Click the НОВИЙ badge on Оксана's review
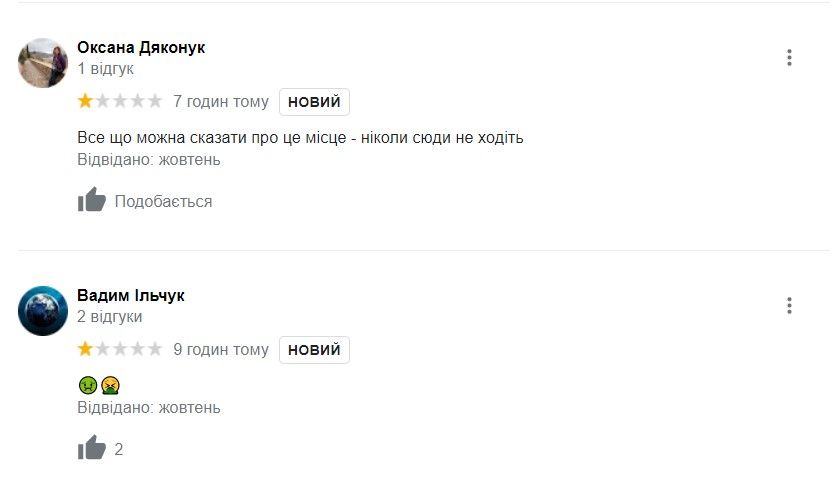The image size is (838, 494). [x=314, y=102]
